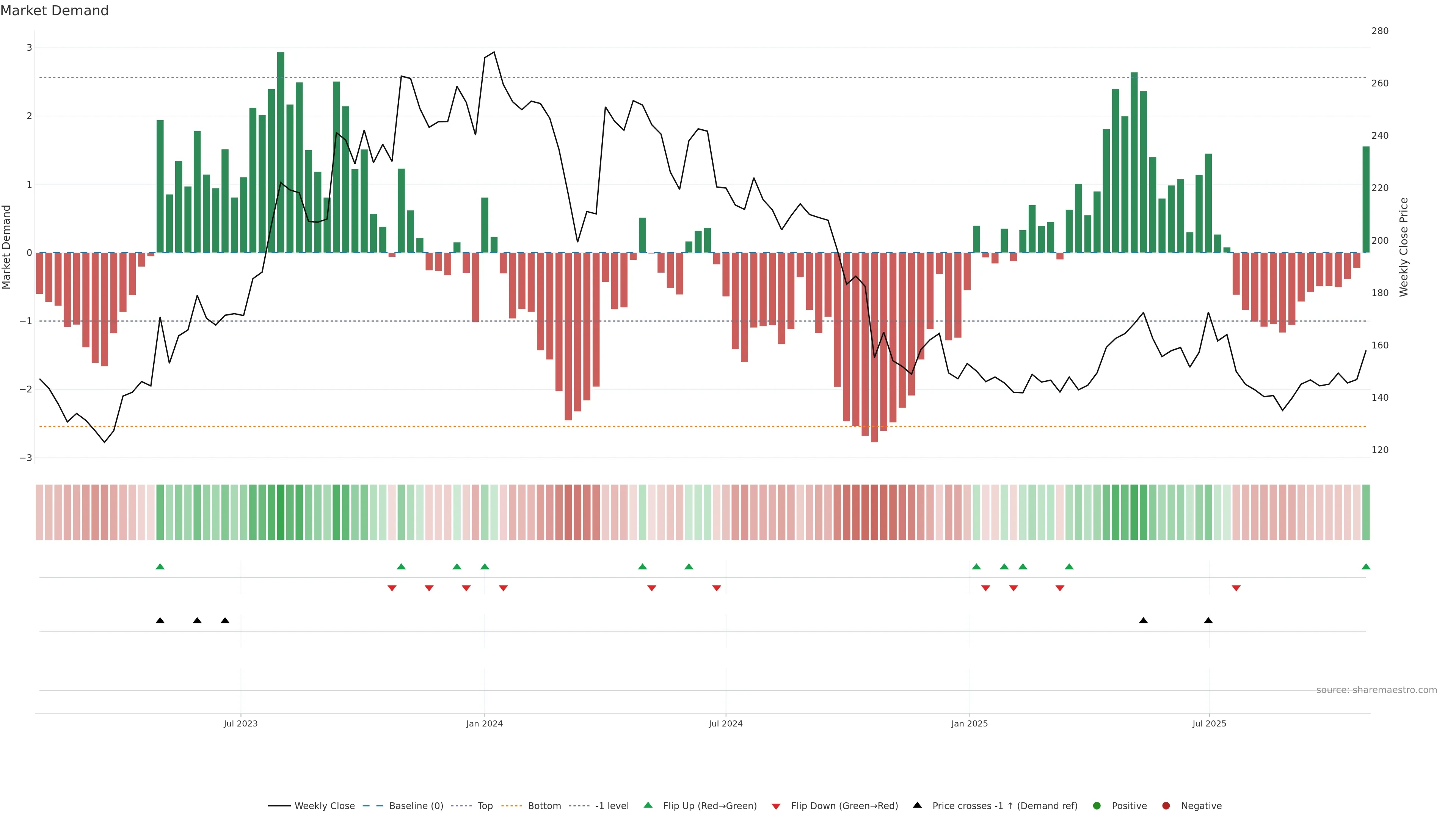Click the first green flip-up marker before Jul 2023

[x=160, y=567]
